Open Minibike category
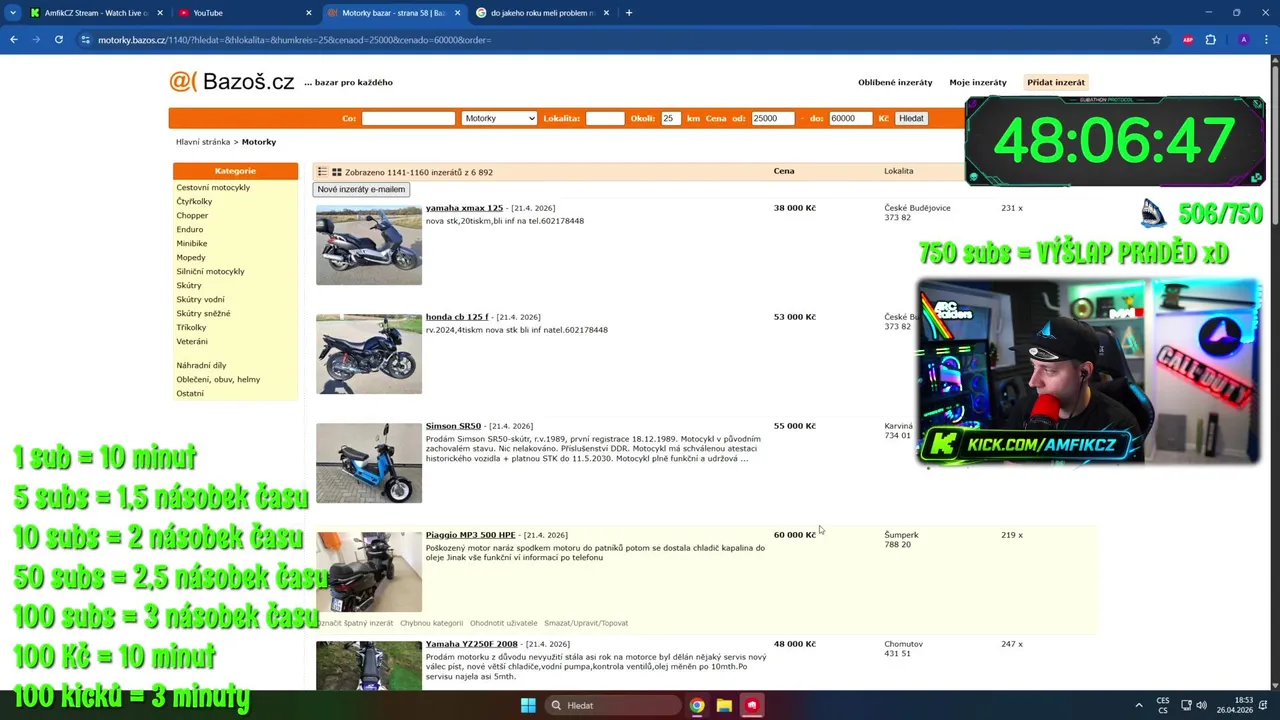Image resolution: width=1280 pixels, height=720 pixels. (x=192, y=243)
